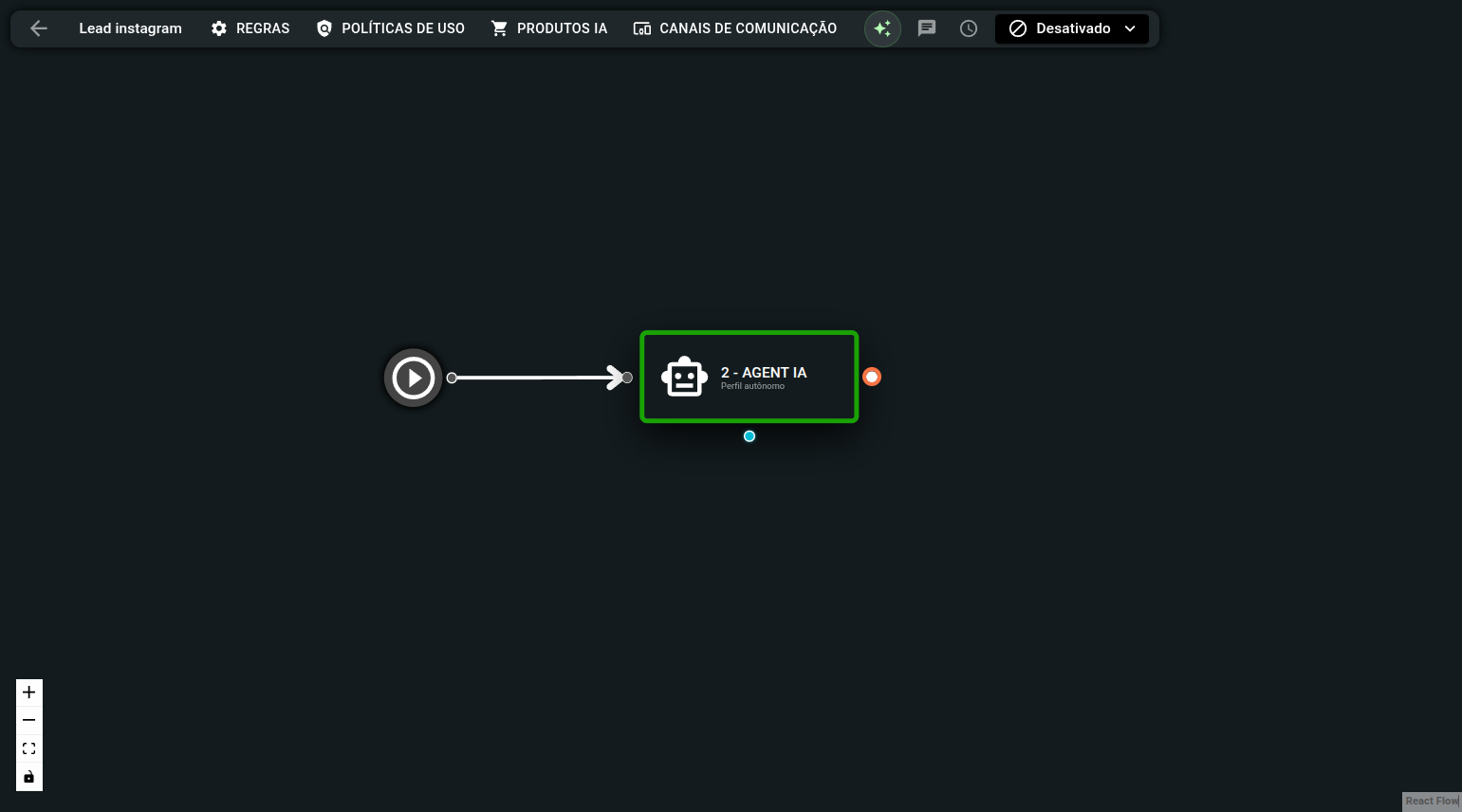Click the blue bottom handle under Agent node
This screenshot has width=1462, height=812.
click(750, 436)
